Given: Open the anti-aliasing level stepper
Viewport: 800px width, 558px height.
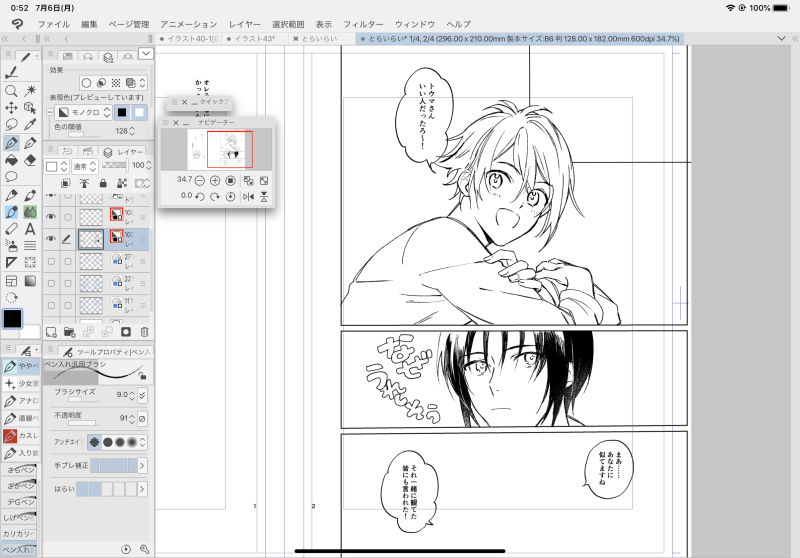Looking at the screenshot, I should coord(143,442).
